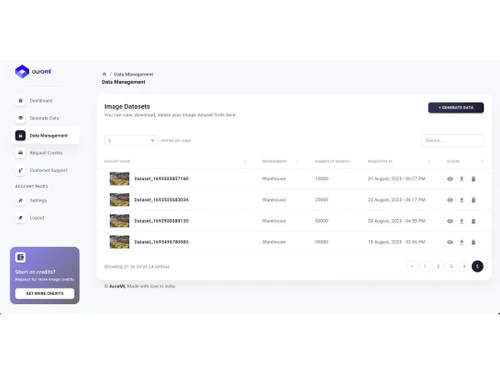Click the credits card icon above Short on credits
The image size is (500, 375).
click(x=20, y=257)
